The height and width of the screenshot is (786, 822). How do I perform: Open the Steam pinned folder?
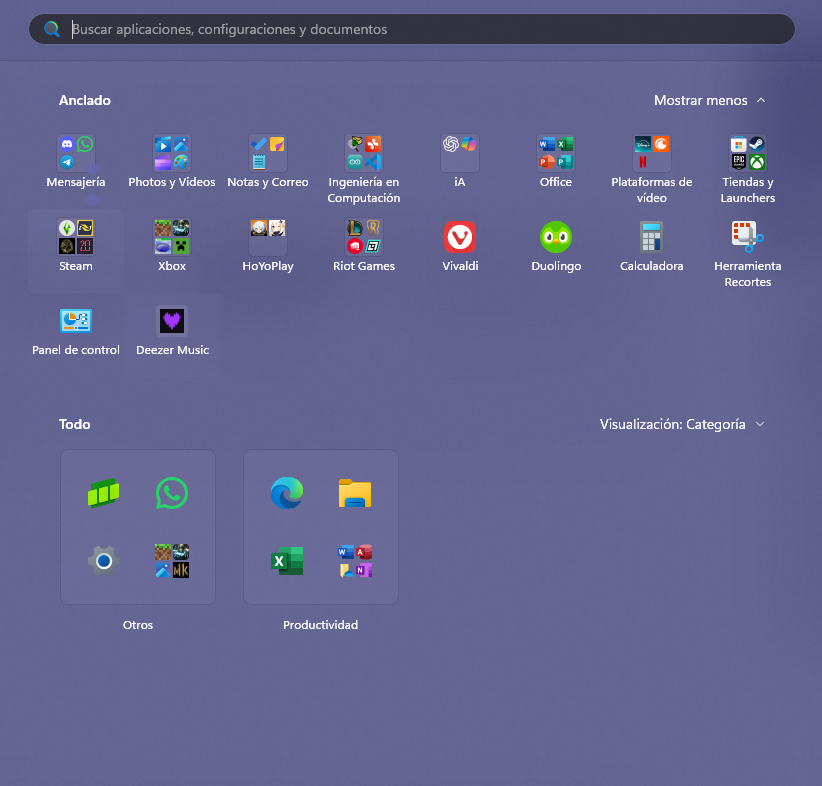coord(76,237)
